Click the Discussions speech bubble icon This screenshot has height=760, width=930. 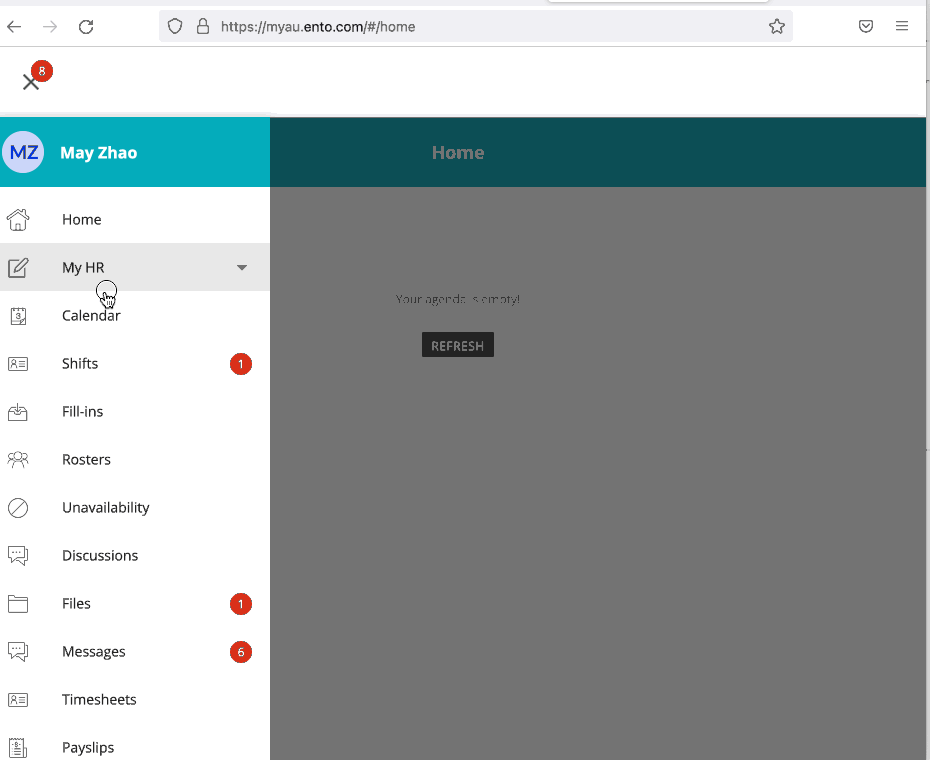(x=18, y=555)
